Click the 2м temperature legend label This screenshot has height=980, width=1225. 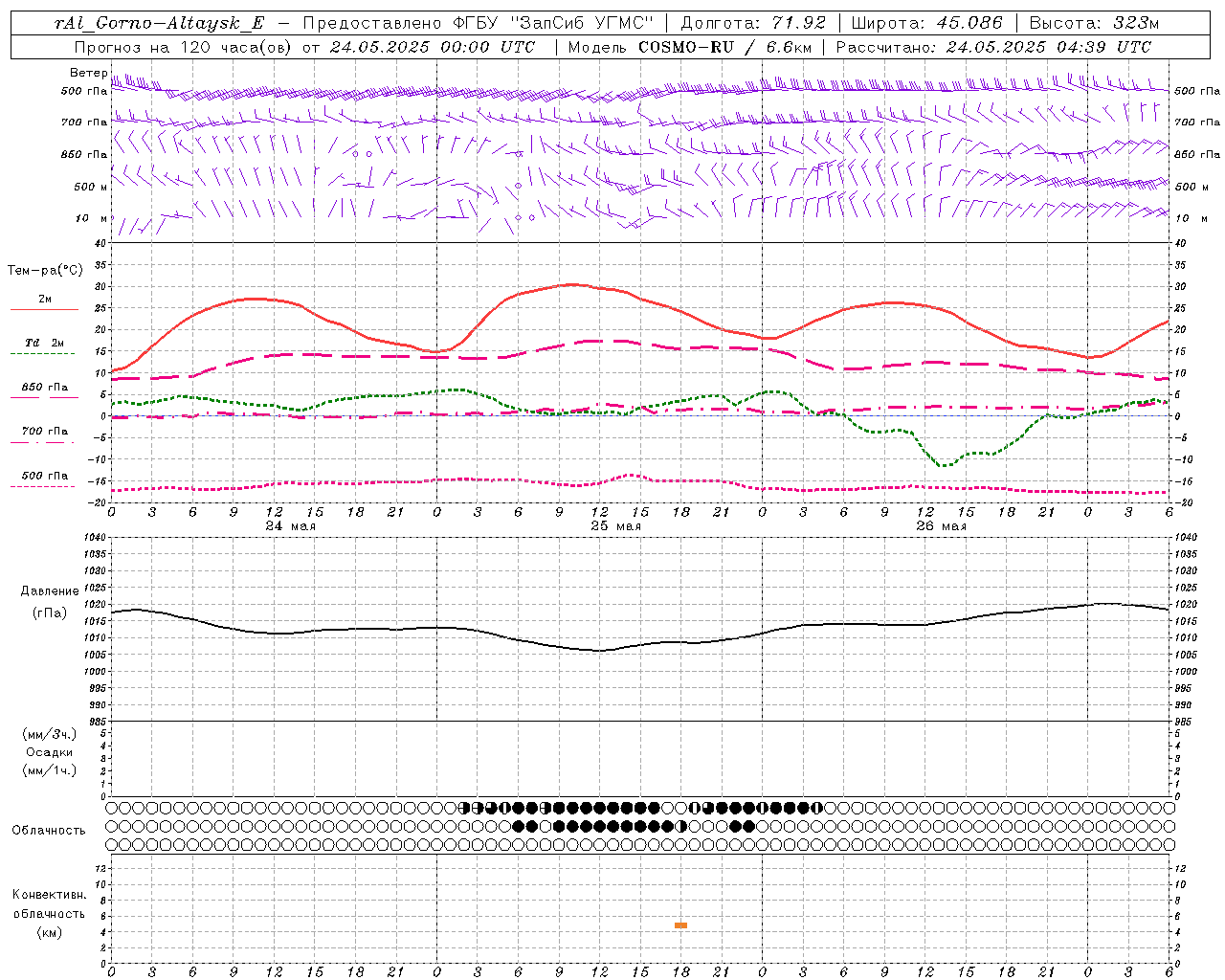pyautogui.click(x=45, y=299)
